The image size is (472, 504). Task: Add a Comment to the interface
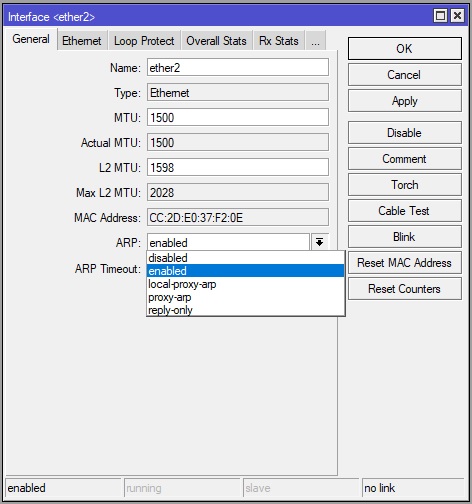405,159
